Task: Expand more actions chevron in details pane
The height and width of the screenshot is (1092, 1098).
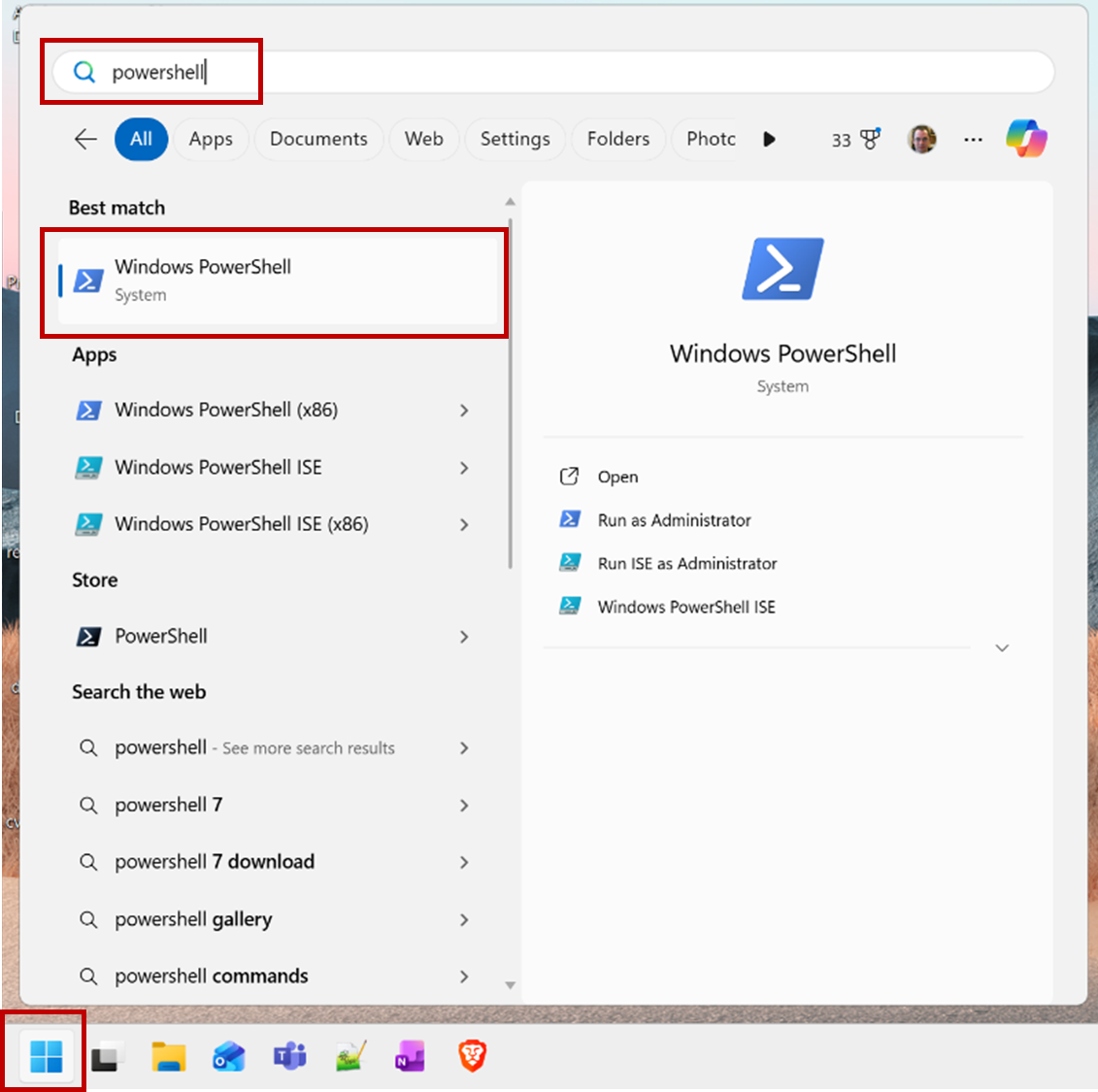Action: (x=1002, y=647)
